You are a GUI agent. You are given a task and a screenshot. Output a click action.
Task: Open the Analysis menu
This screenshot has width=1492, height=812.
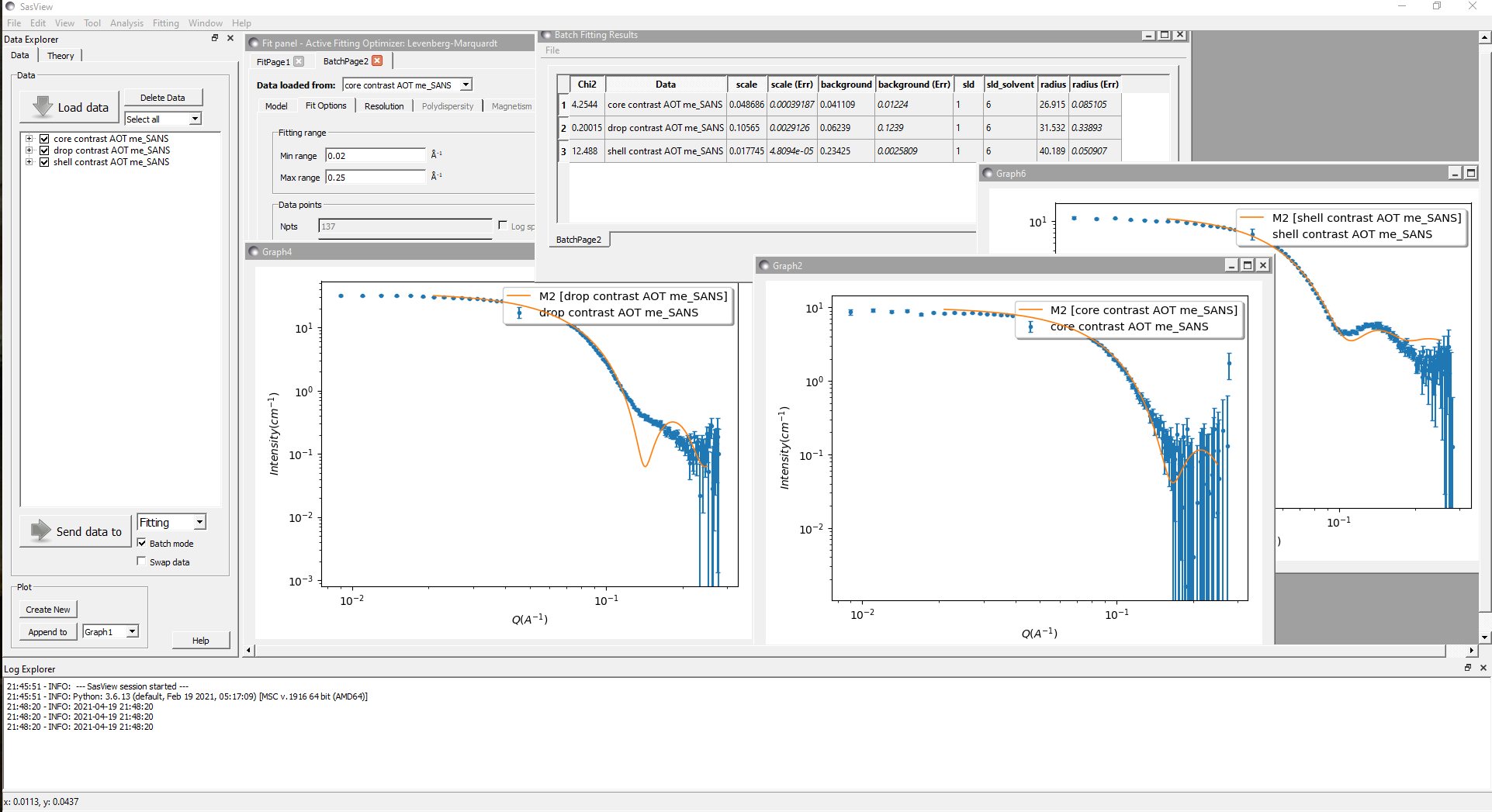click(x=126, y=22)
